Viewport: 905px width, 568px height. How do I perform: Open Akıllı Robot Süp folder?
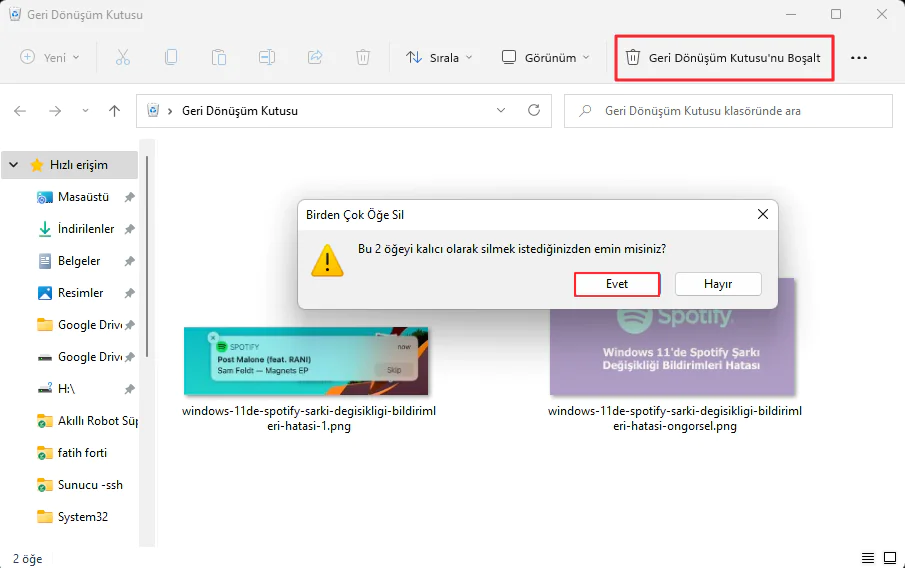87,421
